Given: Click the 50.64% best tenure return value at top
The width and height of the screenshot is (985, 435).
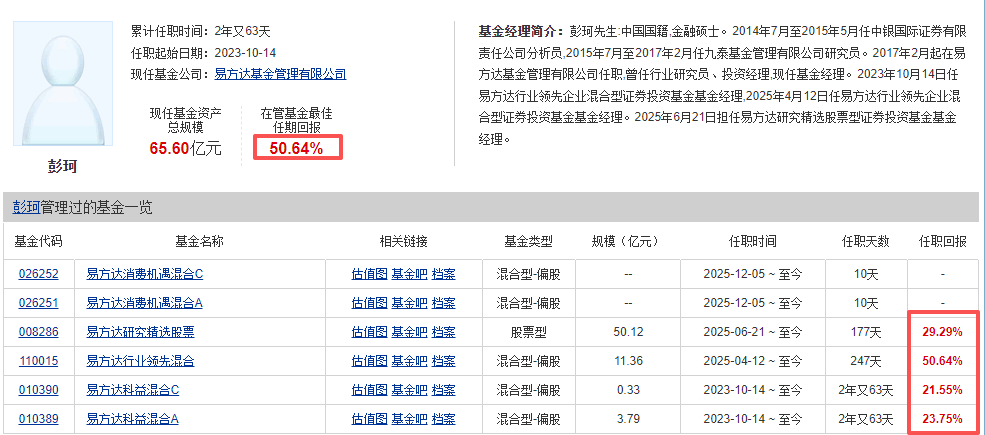Looking at the screenshot, I should tap(297, 148).
